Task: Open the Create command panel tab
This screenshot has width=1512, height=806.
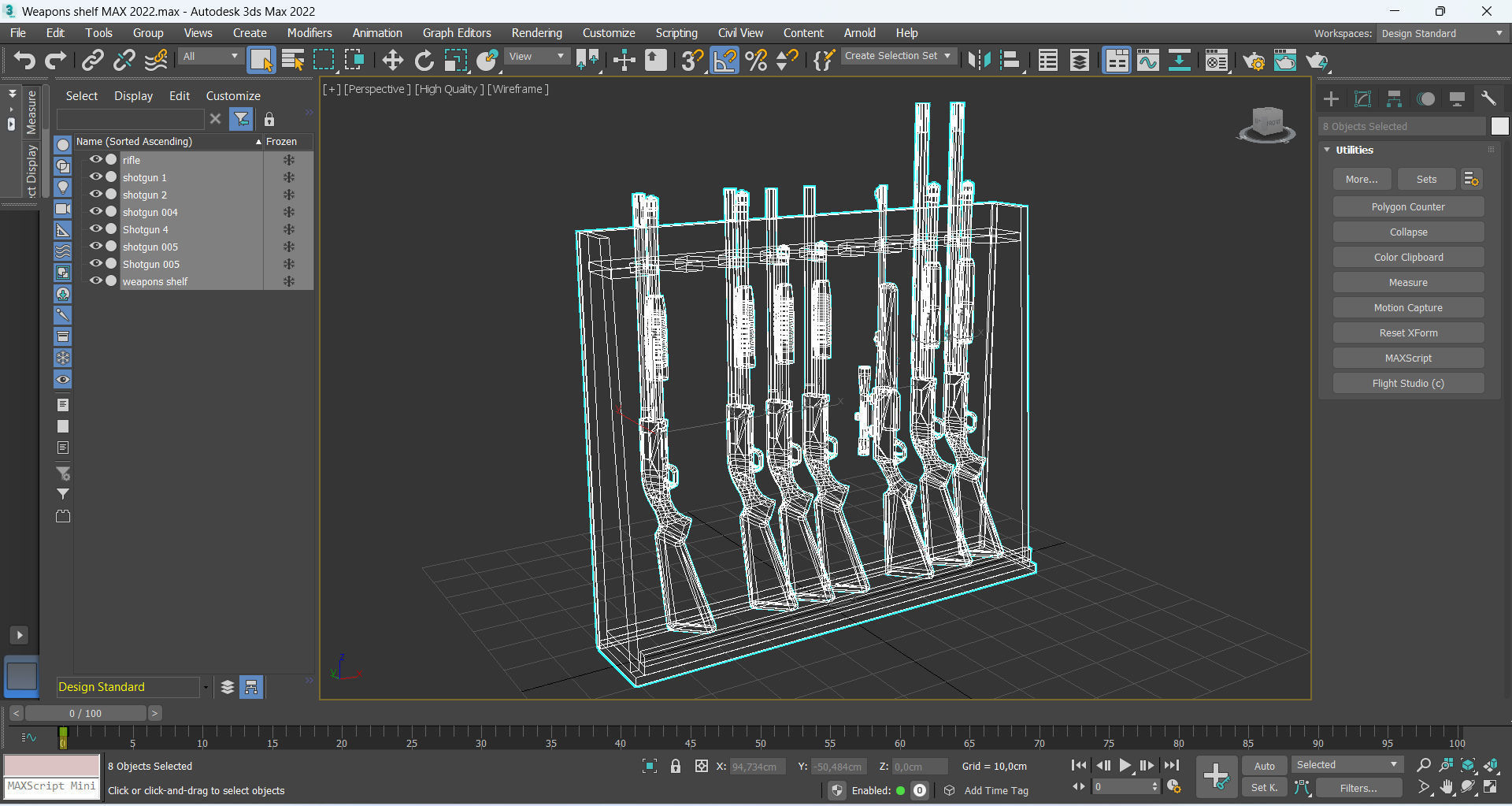Action: [1331, 98]
